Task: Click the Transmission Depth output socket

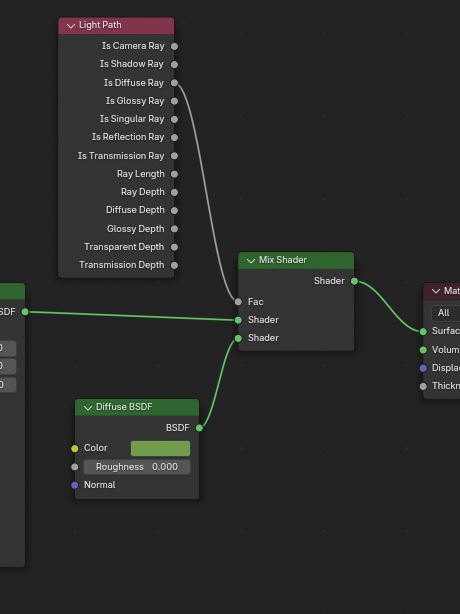Action: (175, 265)
